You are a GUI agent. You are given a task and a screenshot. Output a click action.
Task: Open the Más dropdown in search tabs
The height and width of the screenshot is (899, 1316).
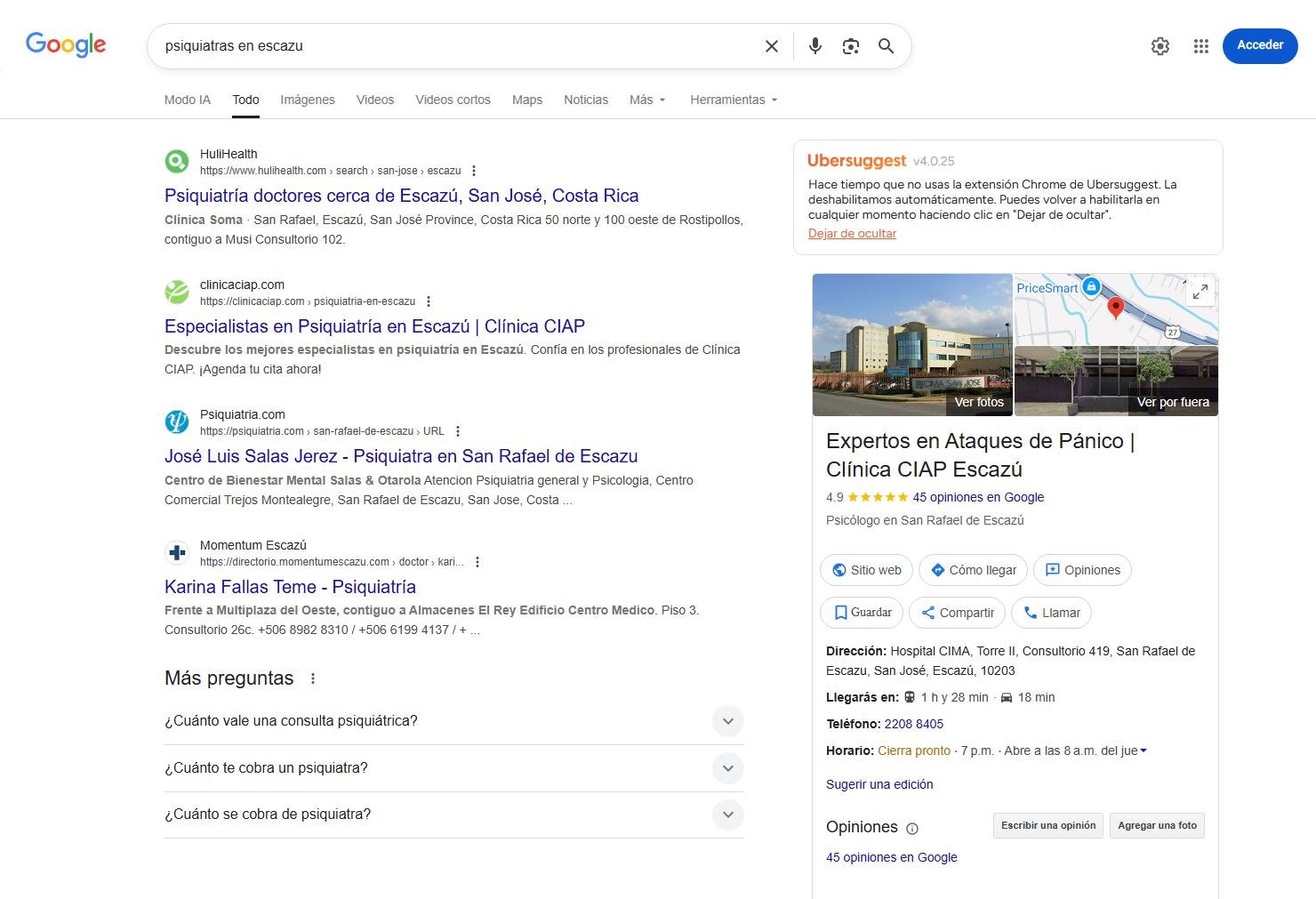pos(646,100)
